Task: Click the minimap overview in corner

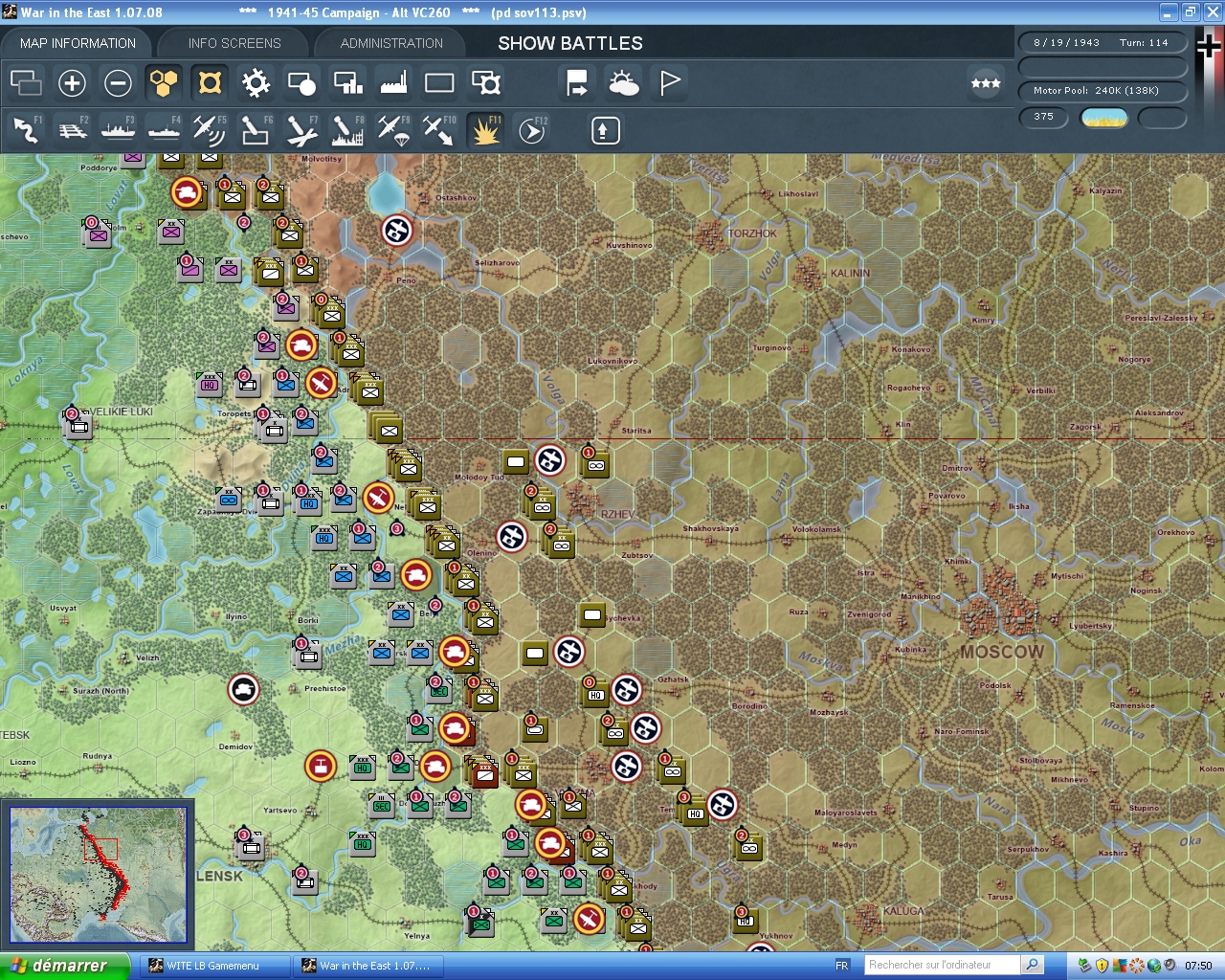Action: (x=98, y=874)
